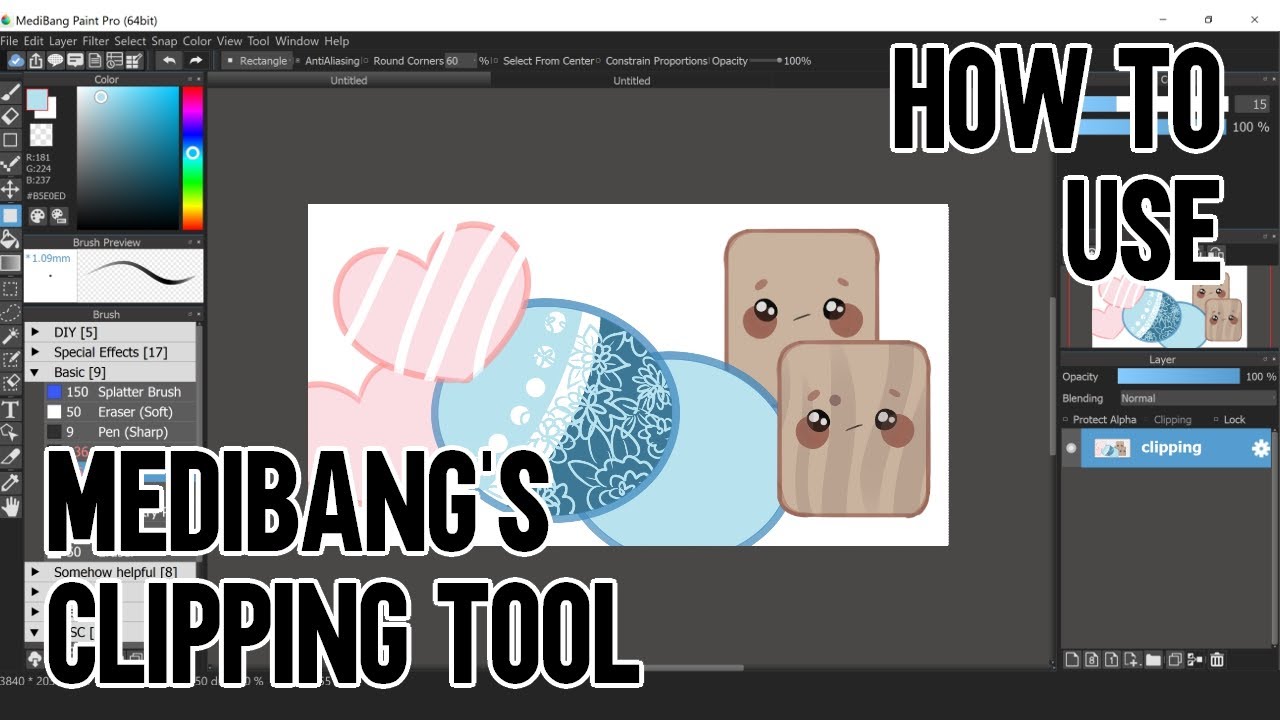Activate the Move tool

point(10,189)
